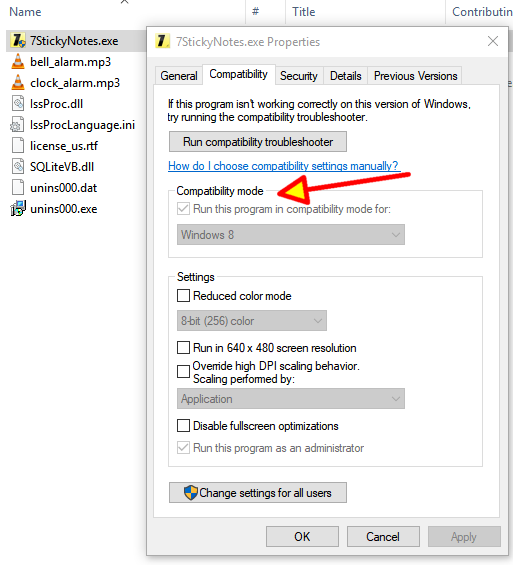This screenshot has width=513, height=565.
Task: Select the 7StickyNotes.exe file icon
Action: pyautogui.click(x=18, y=41)
